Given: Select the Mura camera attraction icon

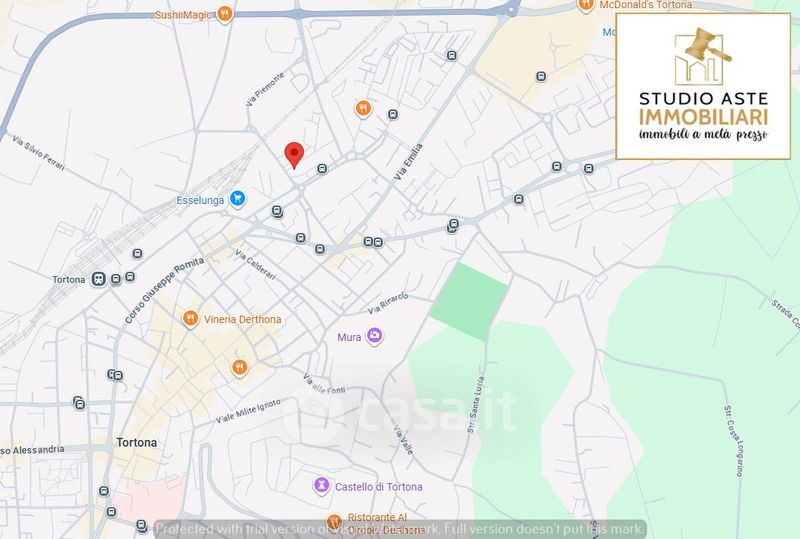Looking at the screenshot, I should click(374, 336).
